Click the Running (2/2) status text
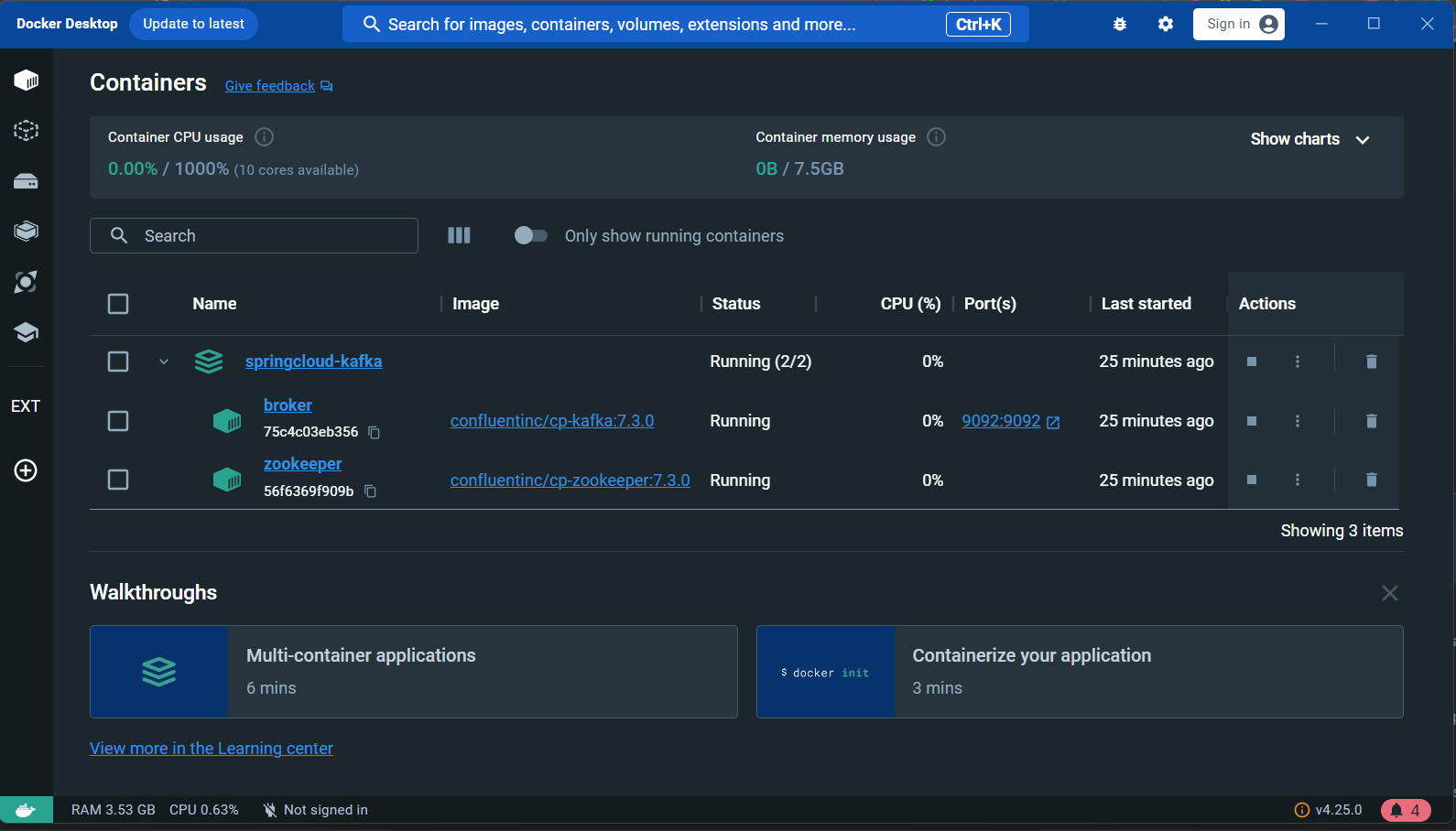This screenshot has height=831, width=1456. [x=761, y=362]
